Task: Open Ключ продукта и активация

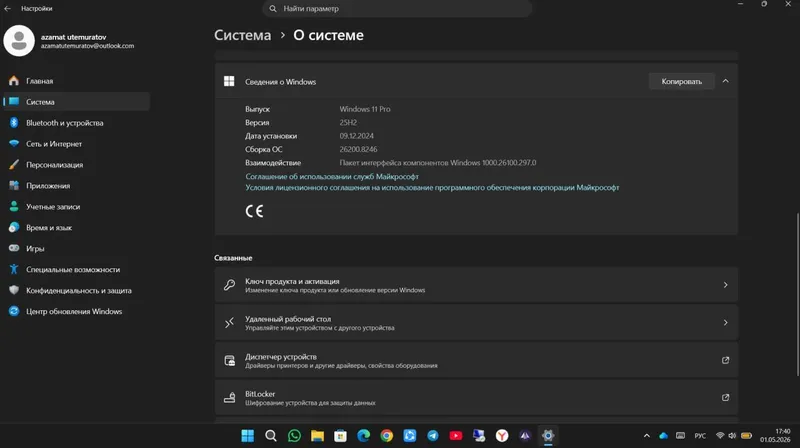Action: 476,285
